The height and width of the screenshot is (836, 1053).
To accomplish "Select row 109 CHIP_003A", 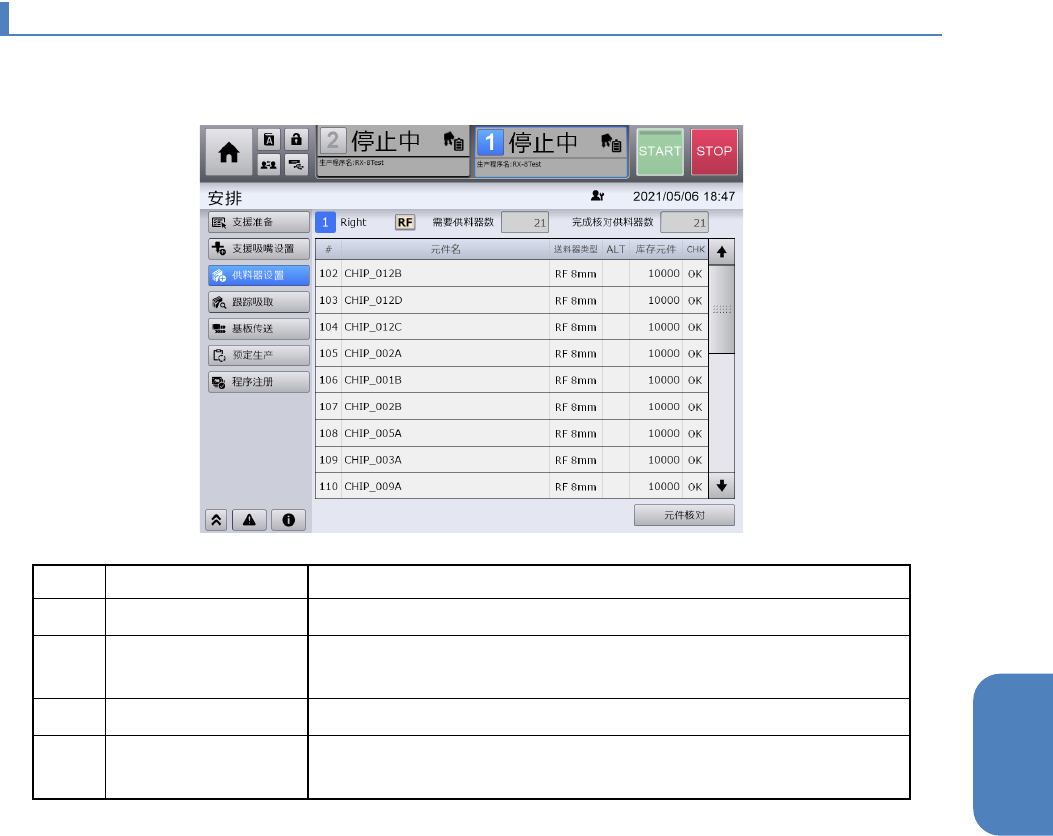I will (512, 460).
